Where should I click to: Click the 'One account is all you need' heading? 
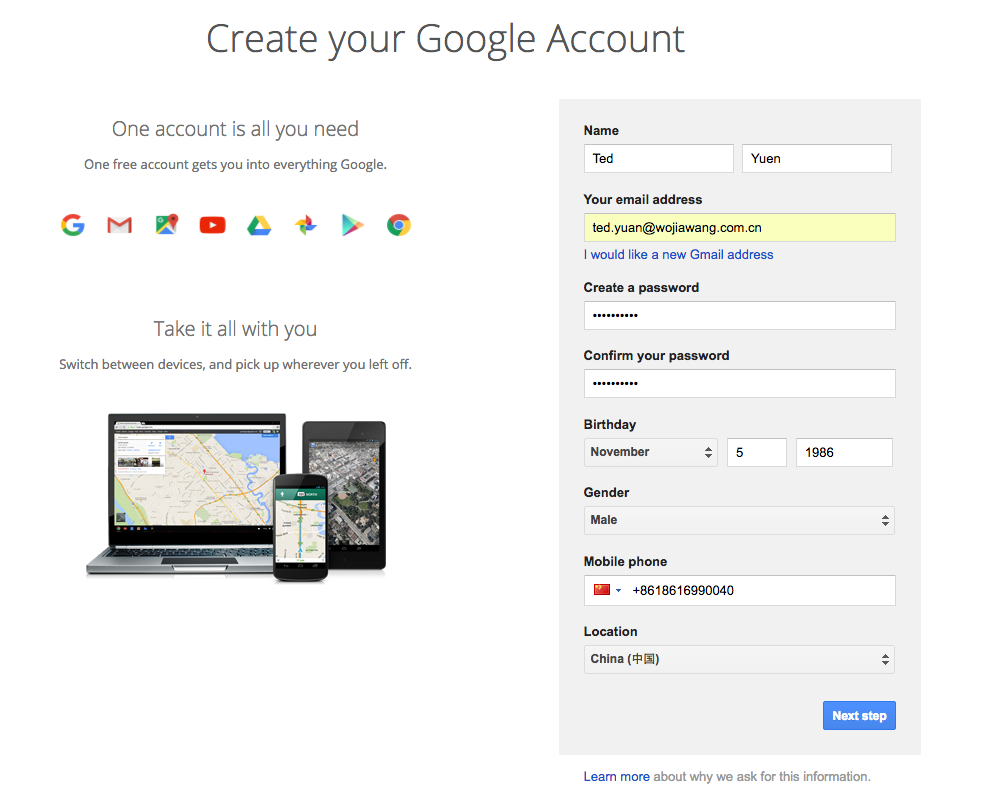235,129
